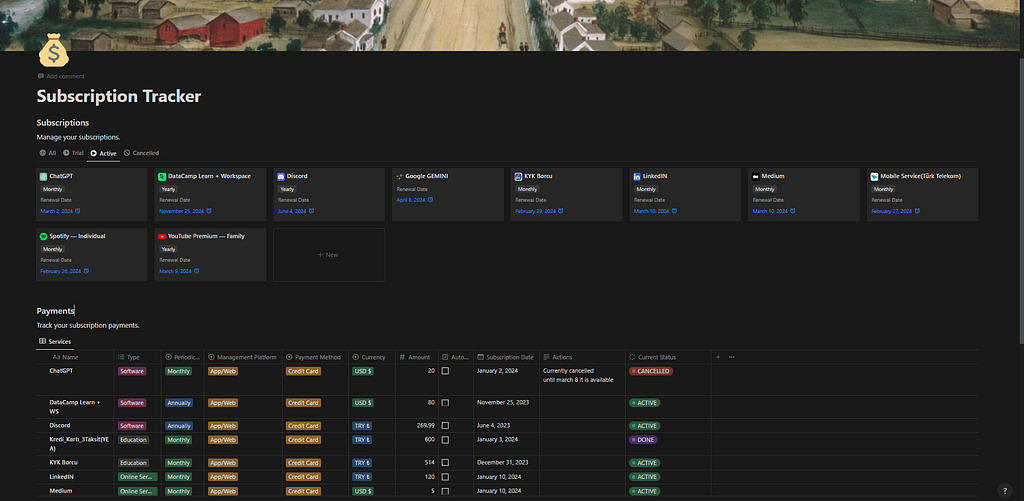Click the DataCamp green logo icon
1024x501 pixels.
tap(162, 176)
